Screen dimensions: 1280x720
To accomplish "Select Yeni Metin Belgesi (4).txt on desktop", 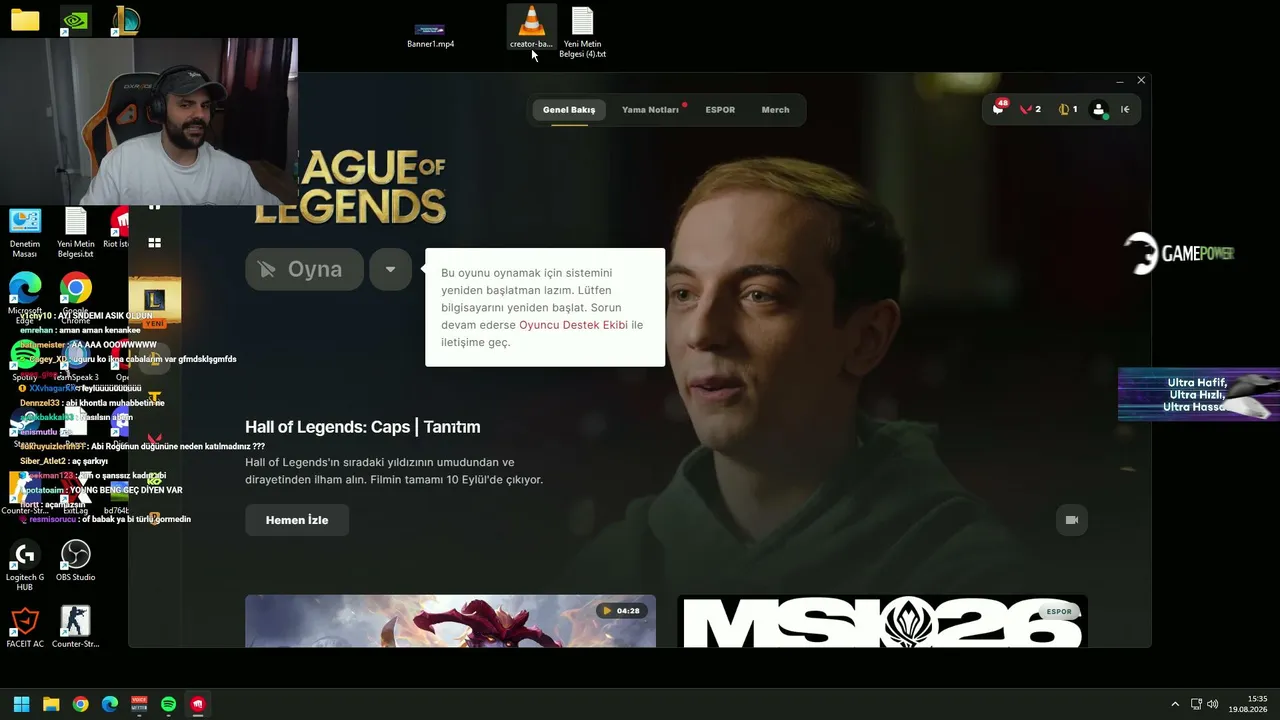I will [x=582, y=32].
